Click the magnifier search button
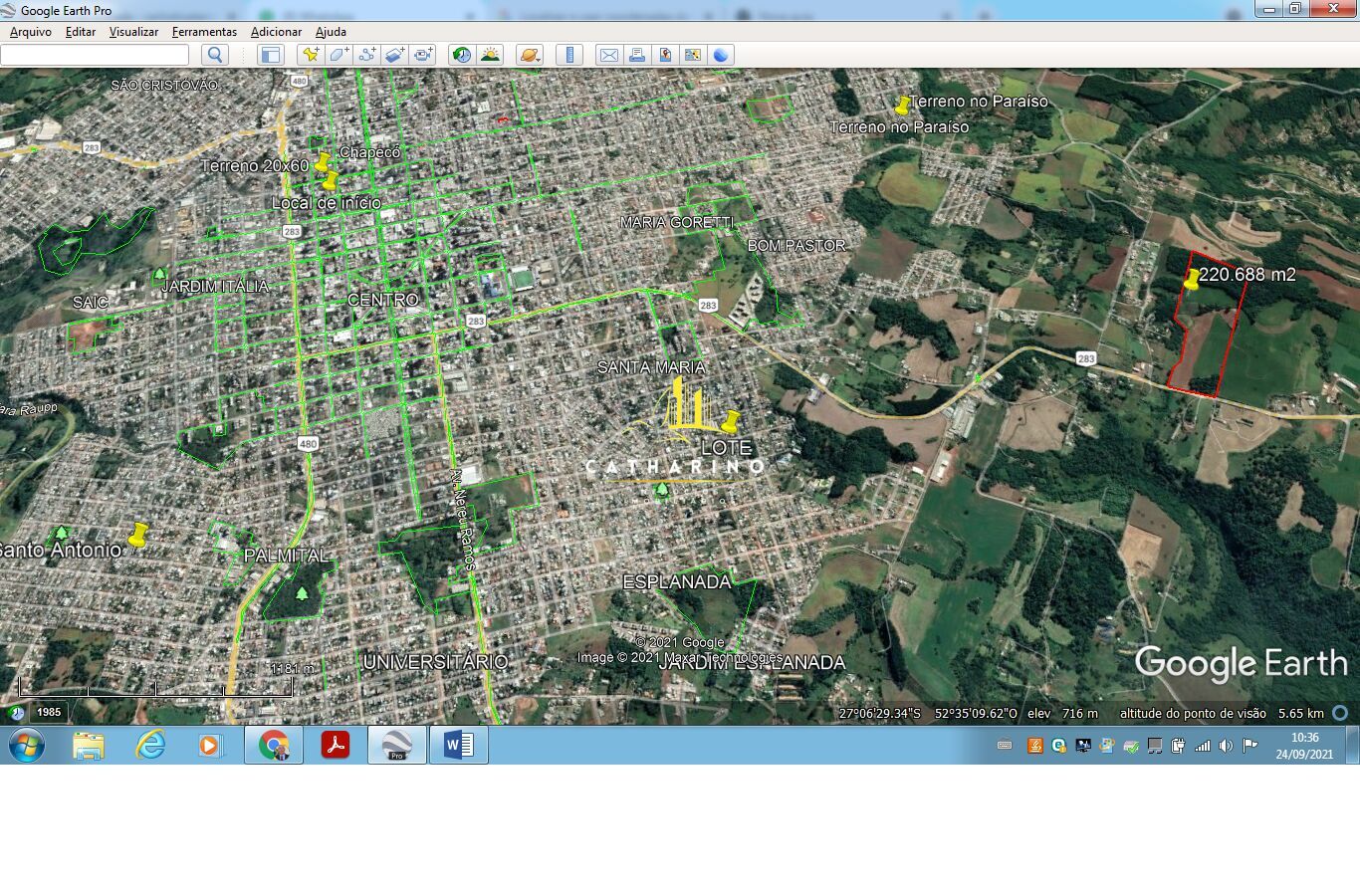The image size is (1360, 896). click(214, 55)
